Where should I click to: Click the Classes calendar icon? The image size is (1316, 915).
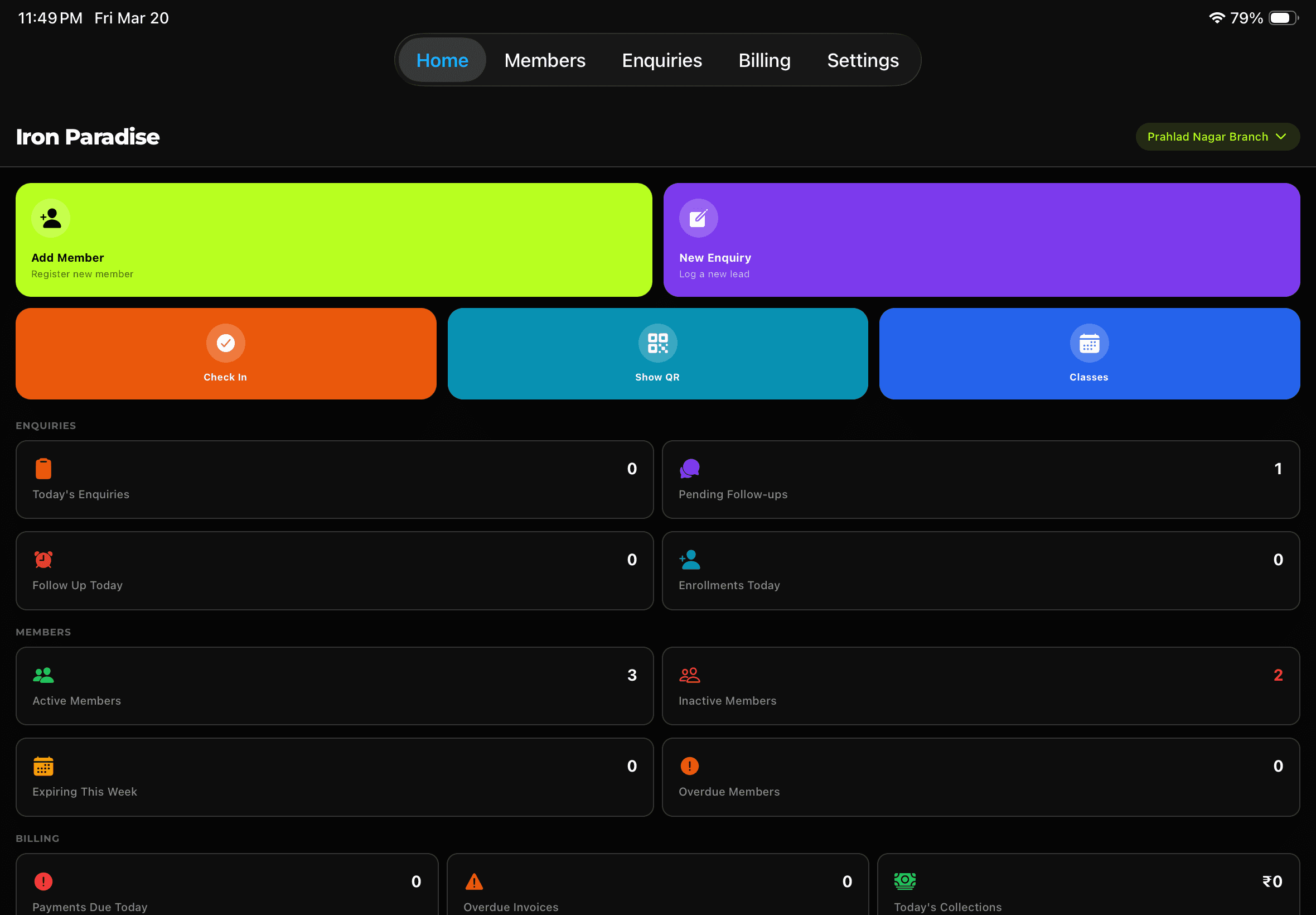pyautogui.click(x=1088, y=343)
